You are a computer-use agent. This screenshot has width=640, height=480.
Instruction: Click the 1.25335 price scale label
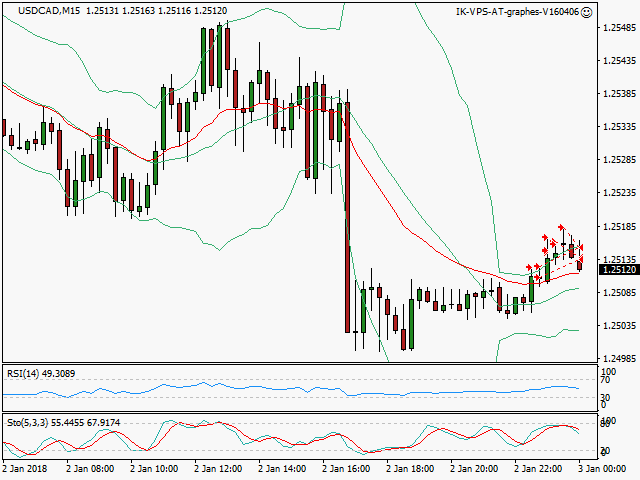tap(617, 128)
